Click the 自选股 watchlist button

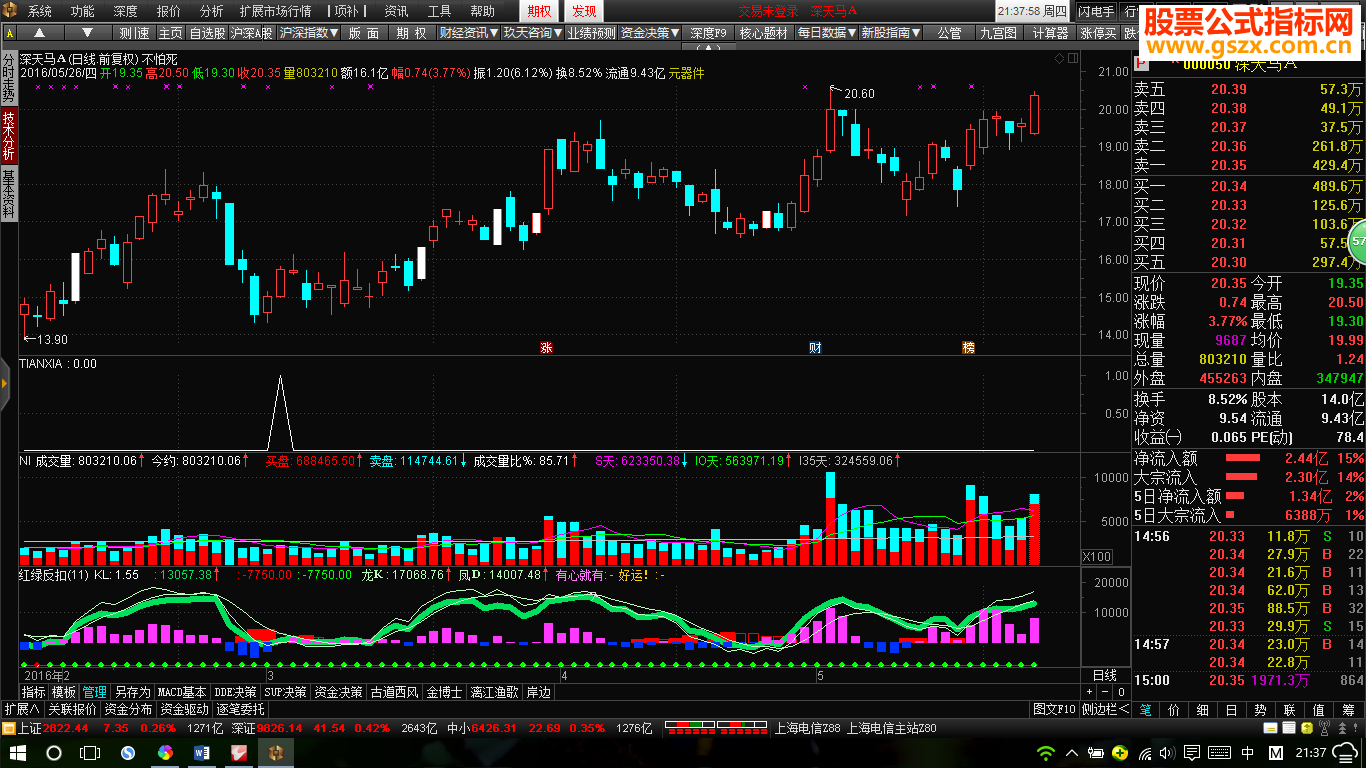[207, 33]
